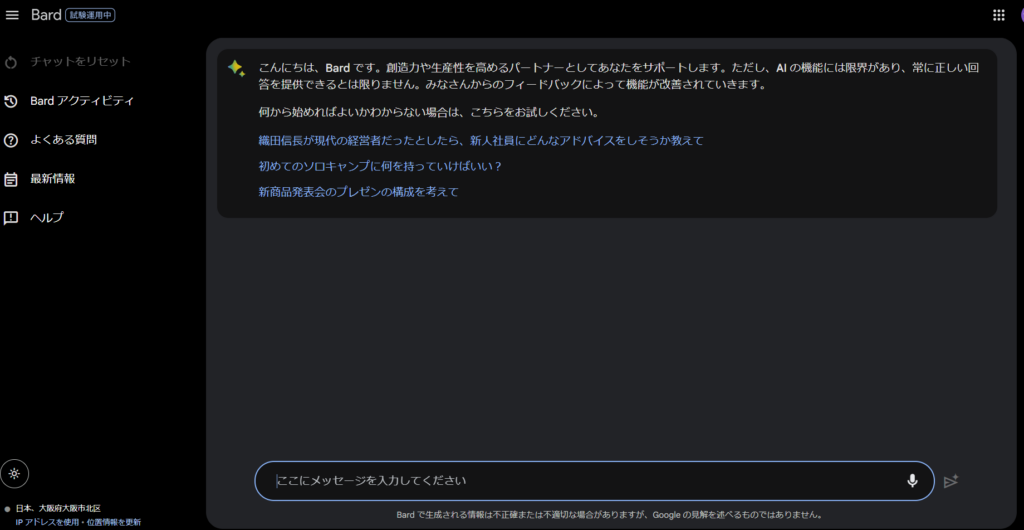The width and height of the screenshot is (1024, 530).
Task: Click the Bard sparkle icon in greeting
Action: (x=236, y=69)
